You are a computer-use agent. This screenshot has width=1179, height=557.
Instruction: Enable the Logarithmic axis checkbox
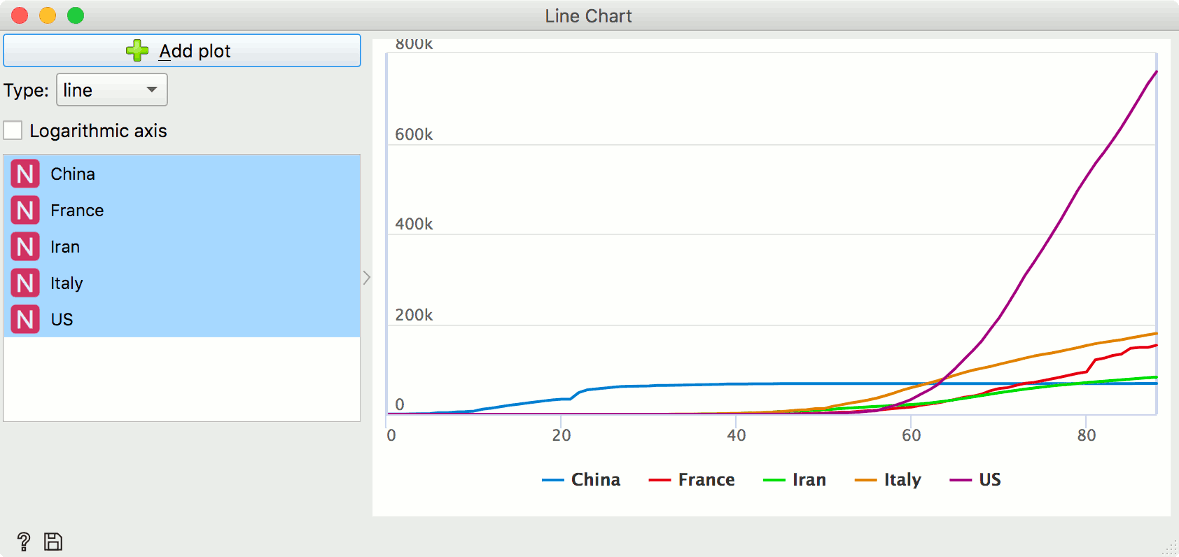[x=13, y=130]
